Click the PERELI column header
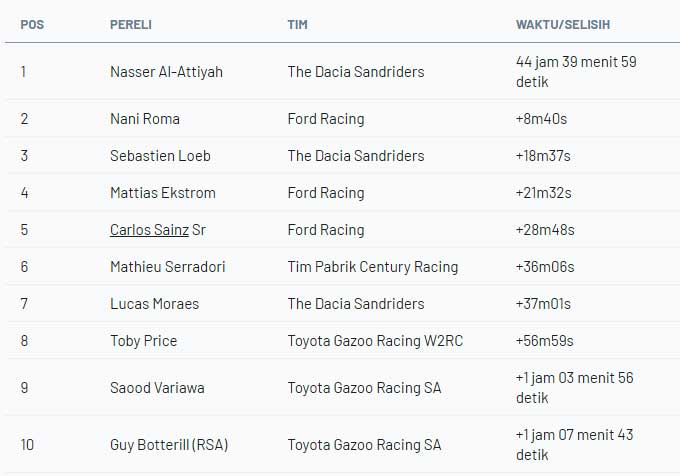This screenshot has height=476, width=680. tap(131, 24)
